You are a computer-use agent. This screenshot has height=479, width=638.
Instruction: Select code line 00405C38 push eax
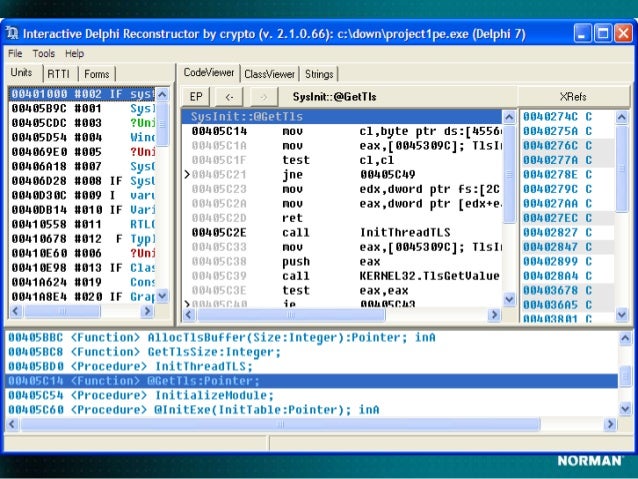coord(342,262)
